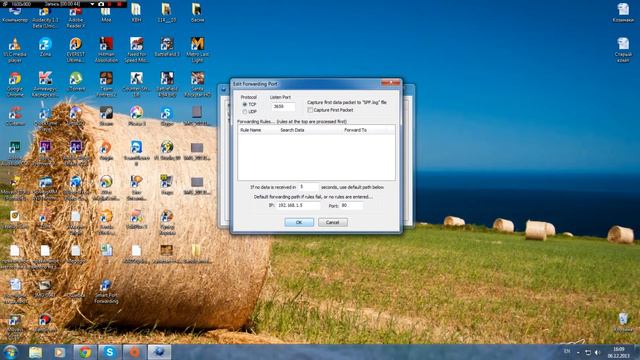The height and width of the screenshot is (360, 640).
Task: Open the CCleaner desktop shortcut
Action: (x=15, y=116)
